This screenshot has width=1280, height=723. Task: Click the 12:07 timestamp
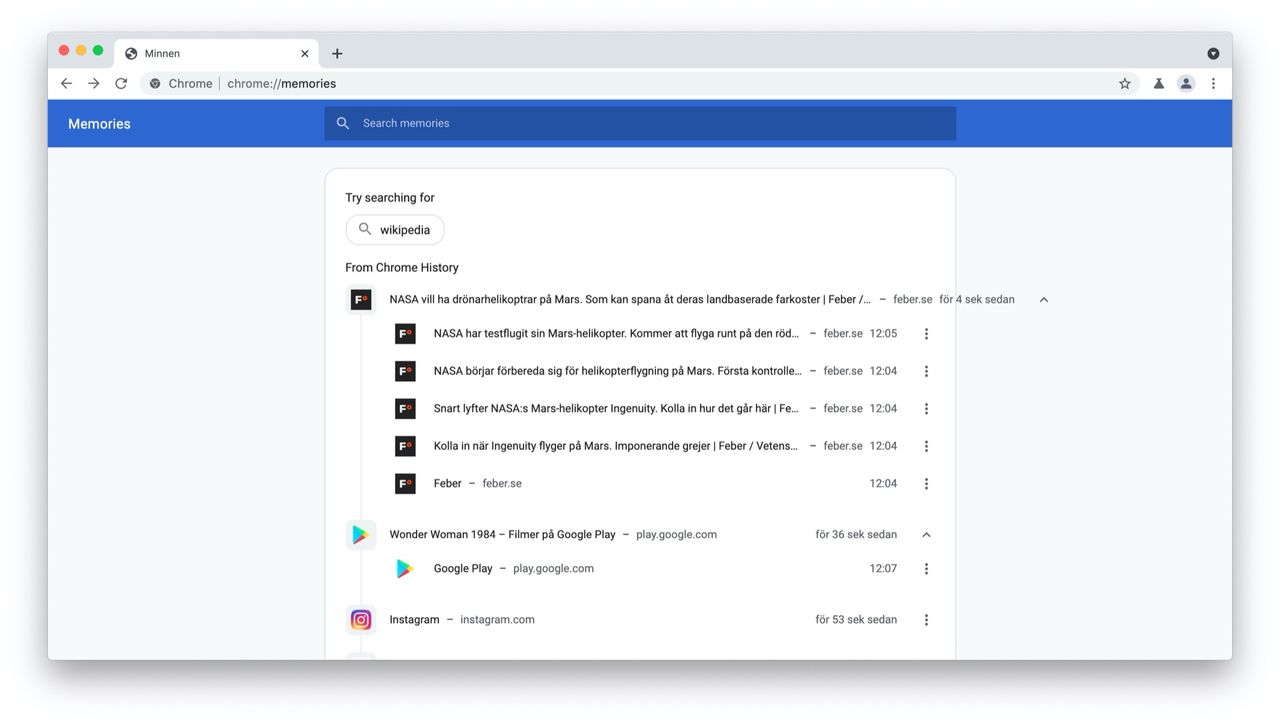pos(883,569)
